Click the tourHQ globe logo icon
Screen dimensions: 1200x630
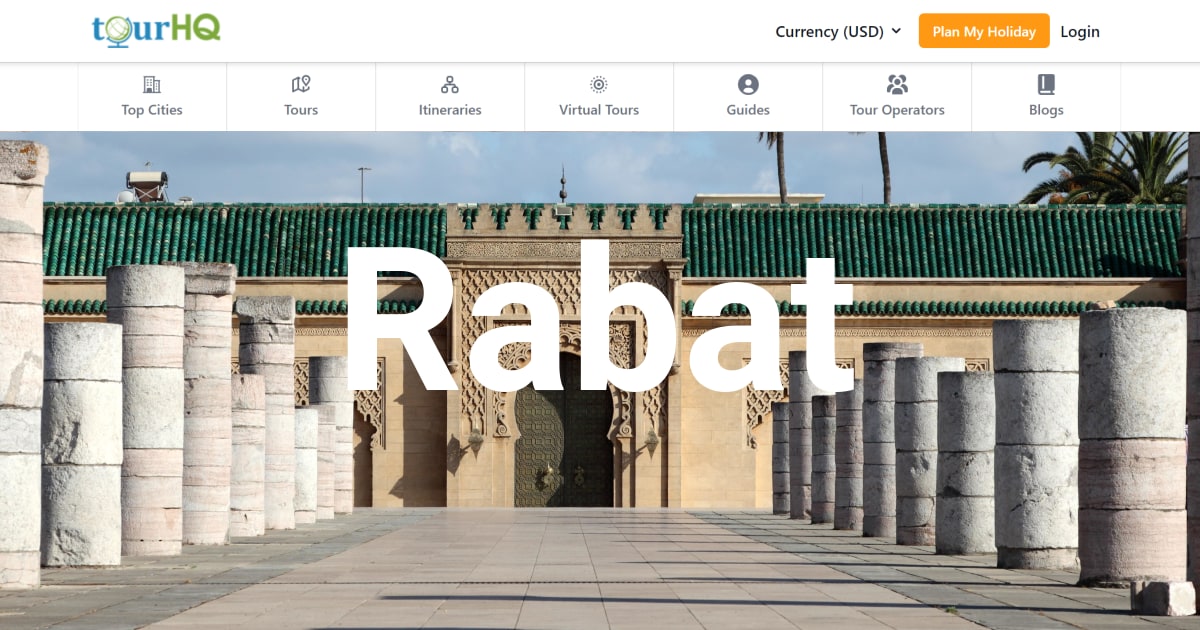click(120, 30)
